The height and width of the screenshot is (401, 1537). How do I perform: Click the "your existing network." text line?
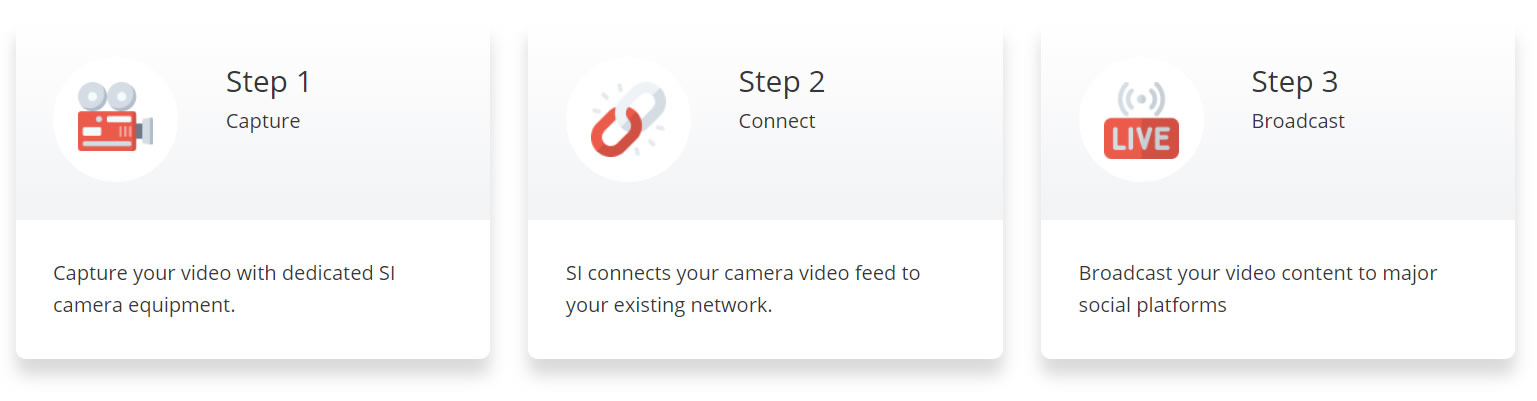(x=668, y=305)
